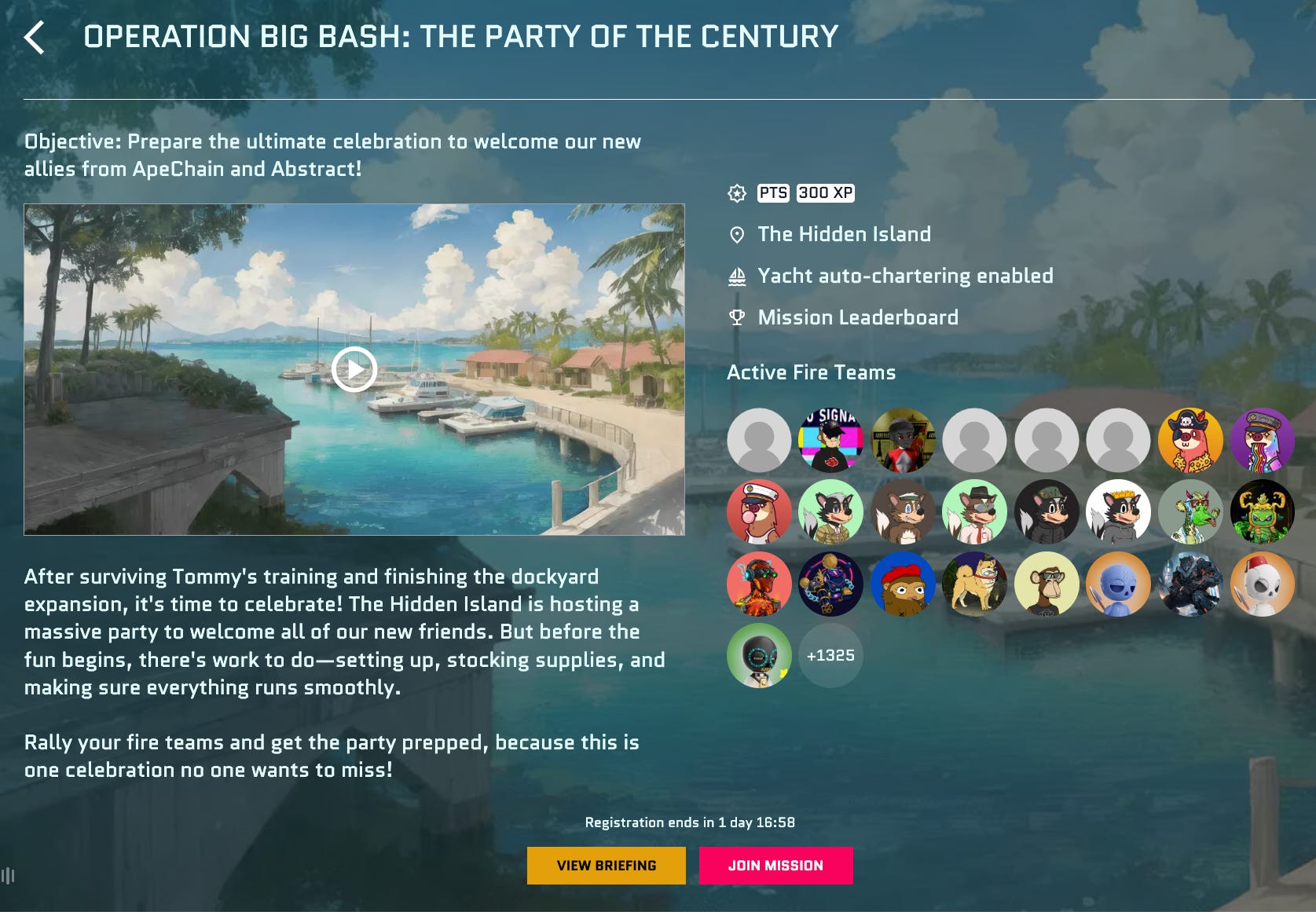The width and height of the screenshot is (1316, 912).
Task: Go back using the left arrow icon
Action: [x=34, y=37]
